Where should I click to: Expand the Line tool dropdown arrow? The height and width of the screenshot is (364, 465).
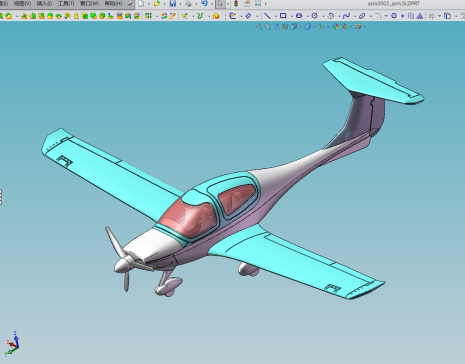276,16
